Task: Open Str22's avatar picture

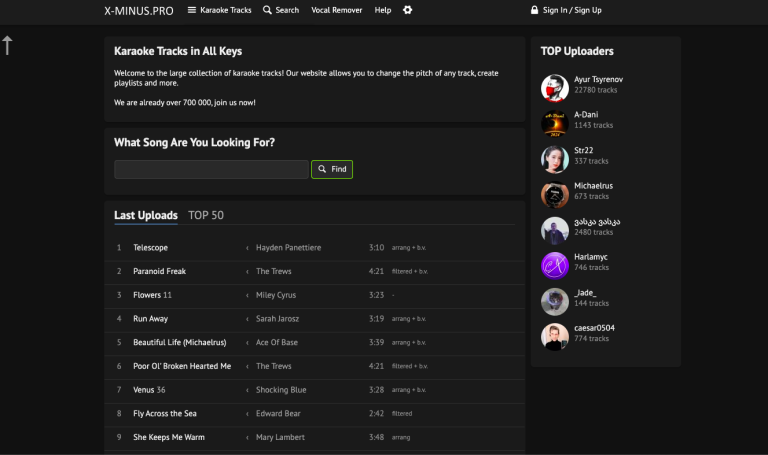Action: [x=554, y=159]
